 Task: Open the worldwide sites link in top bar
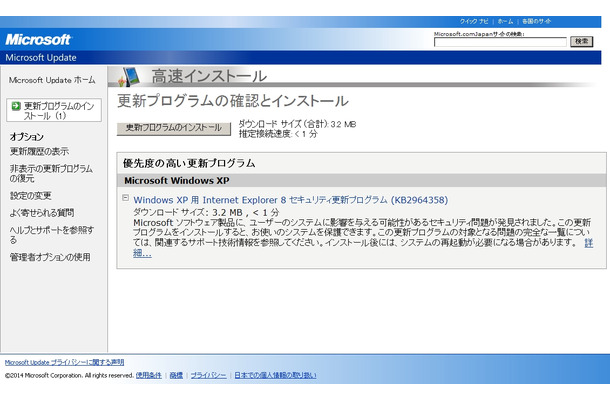(x=536, y=21)
